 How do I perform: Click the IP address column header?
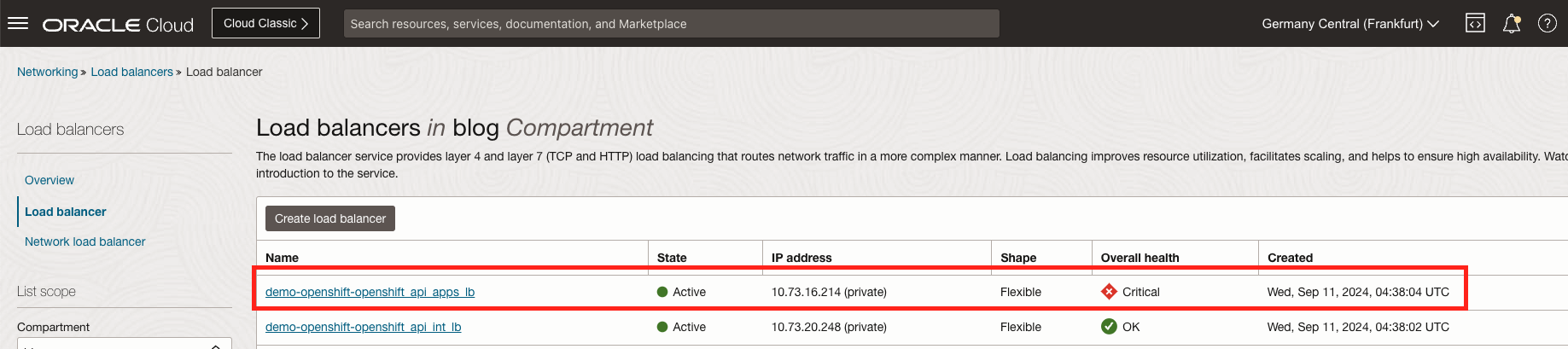801,258
